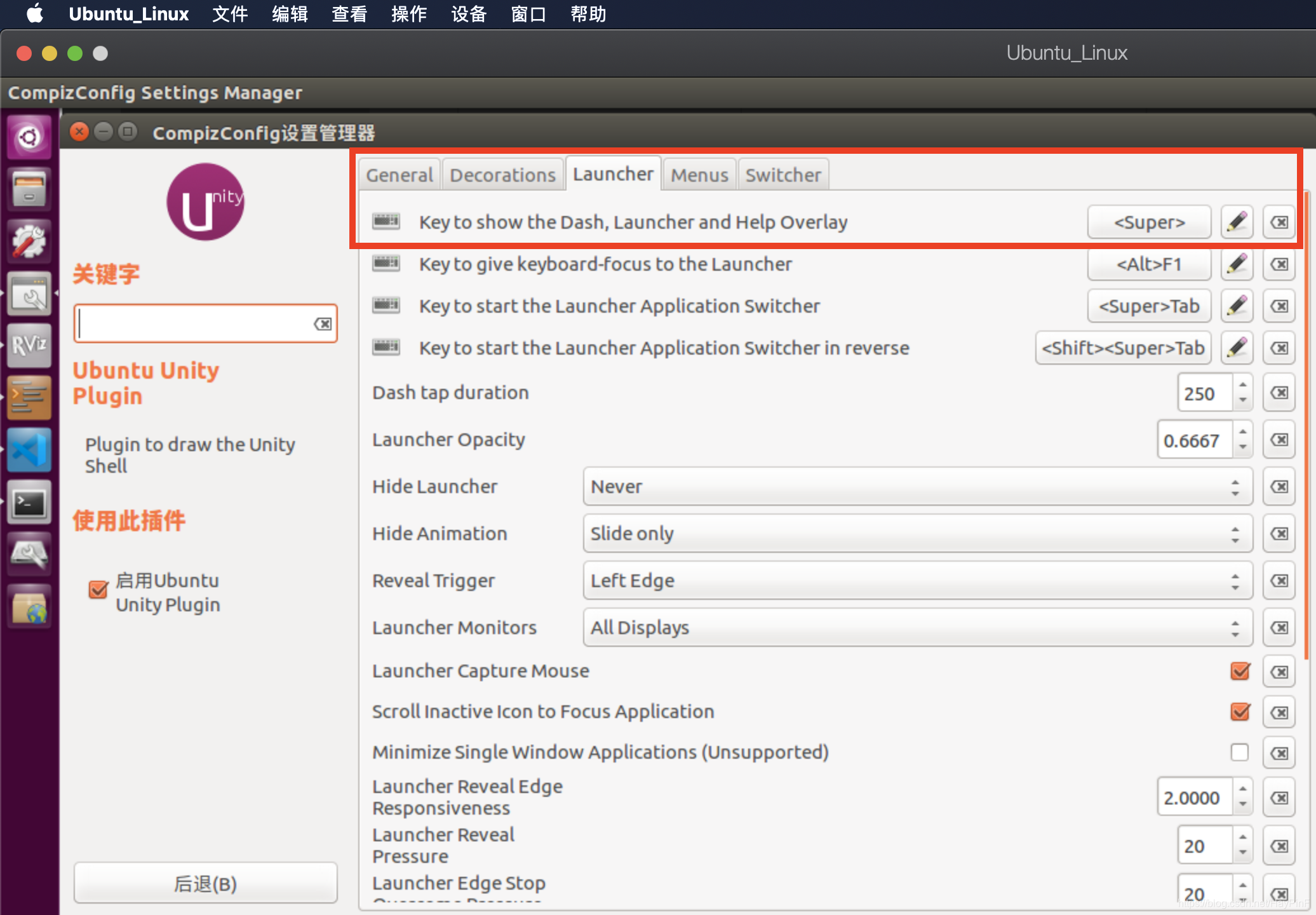Image resolution: width=1316 pixels, height=915 pixels.
Task: Increase Launcher Reveal Edge Responsiveness
Action: 1243,790
